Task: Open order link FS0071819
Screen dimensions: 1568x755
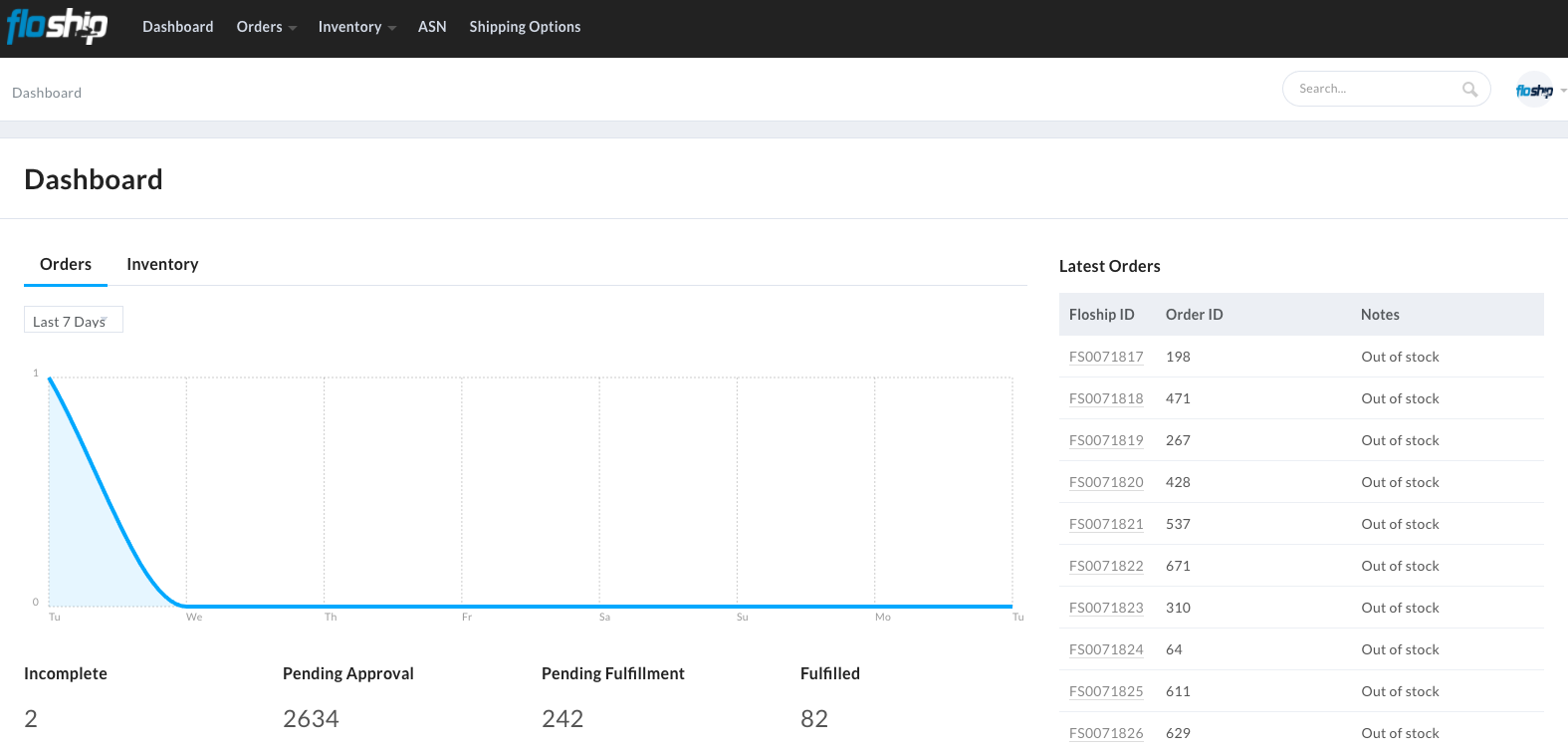Action: 1106,440
